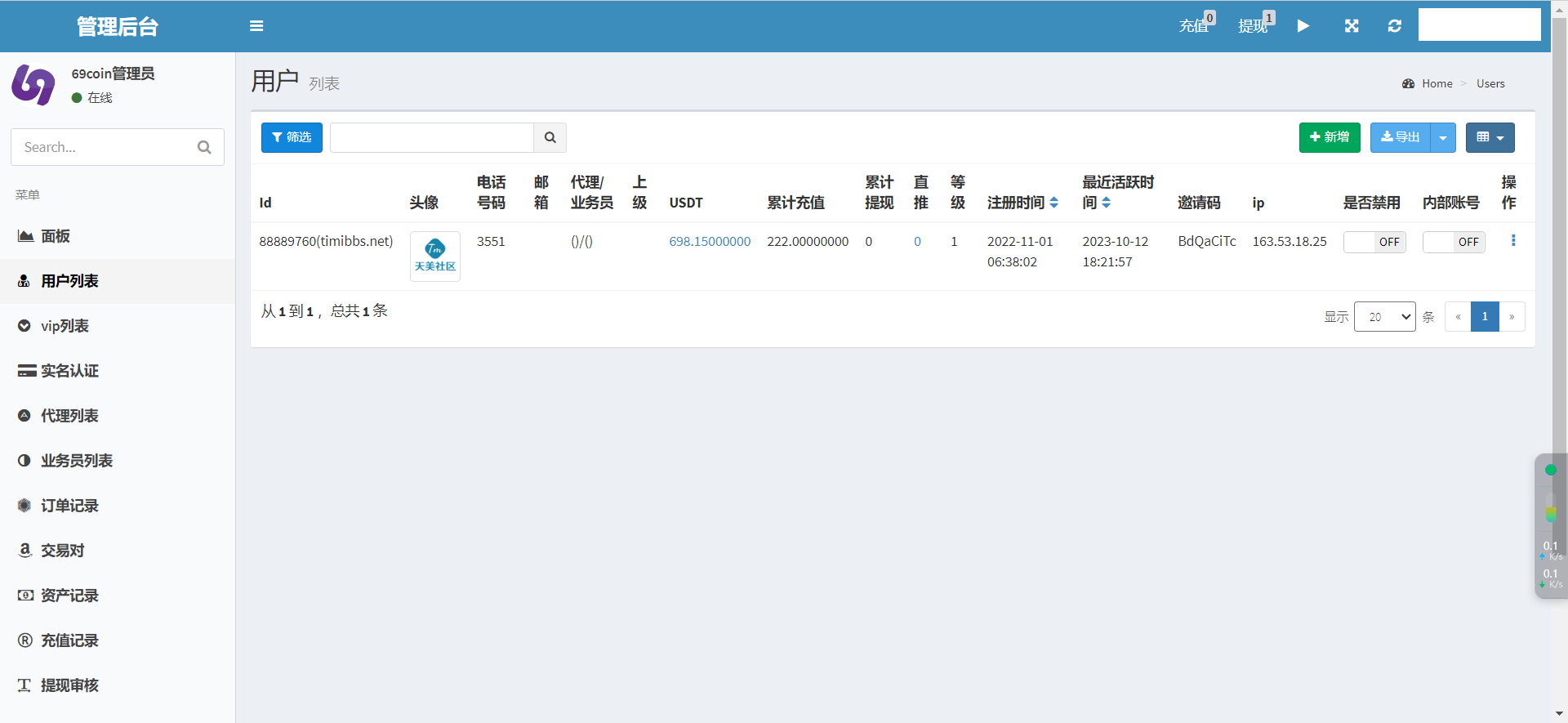Expand the 导出 export dropdown arrow
The height and width of the screenshot is (723, 1568).
point(1443,138)
